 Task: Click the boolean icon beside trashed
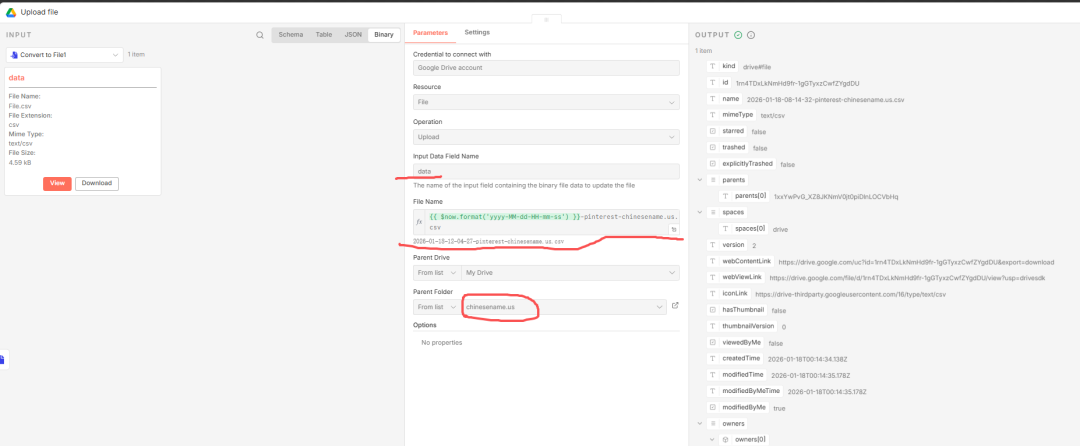click(x=712, y=148)
